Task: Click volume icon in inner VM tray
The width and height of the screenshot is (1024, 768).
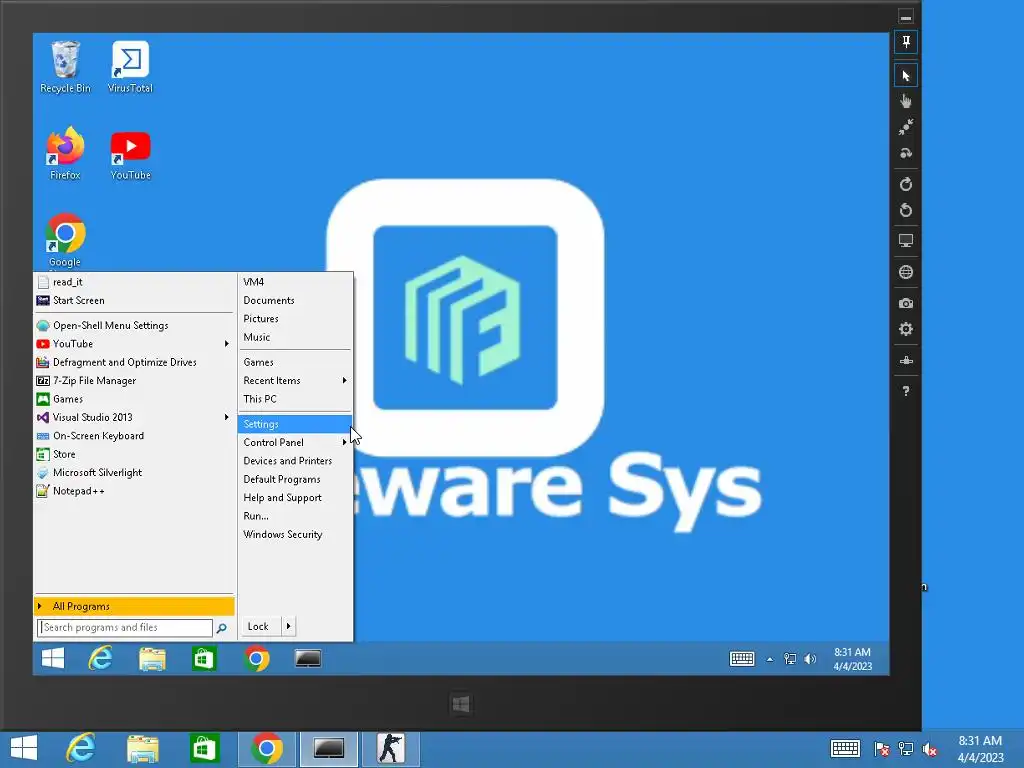Action: click(810, 659)
